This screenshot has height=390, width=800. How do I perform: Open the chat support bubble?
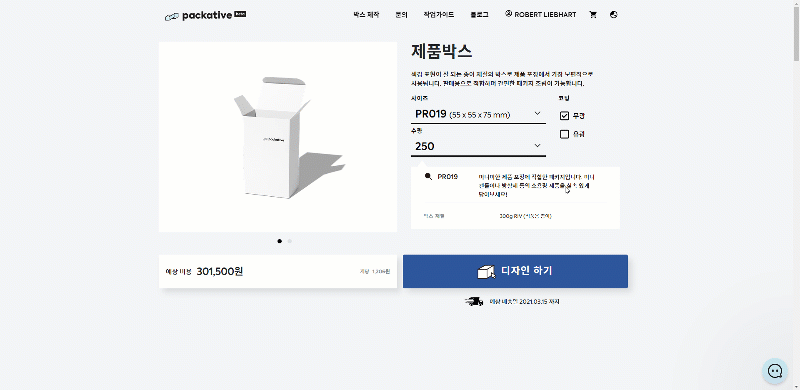775,371
